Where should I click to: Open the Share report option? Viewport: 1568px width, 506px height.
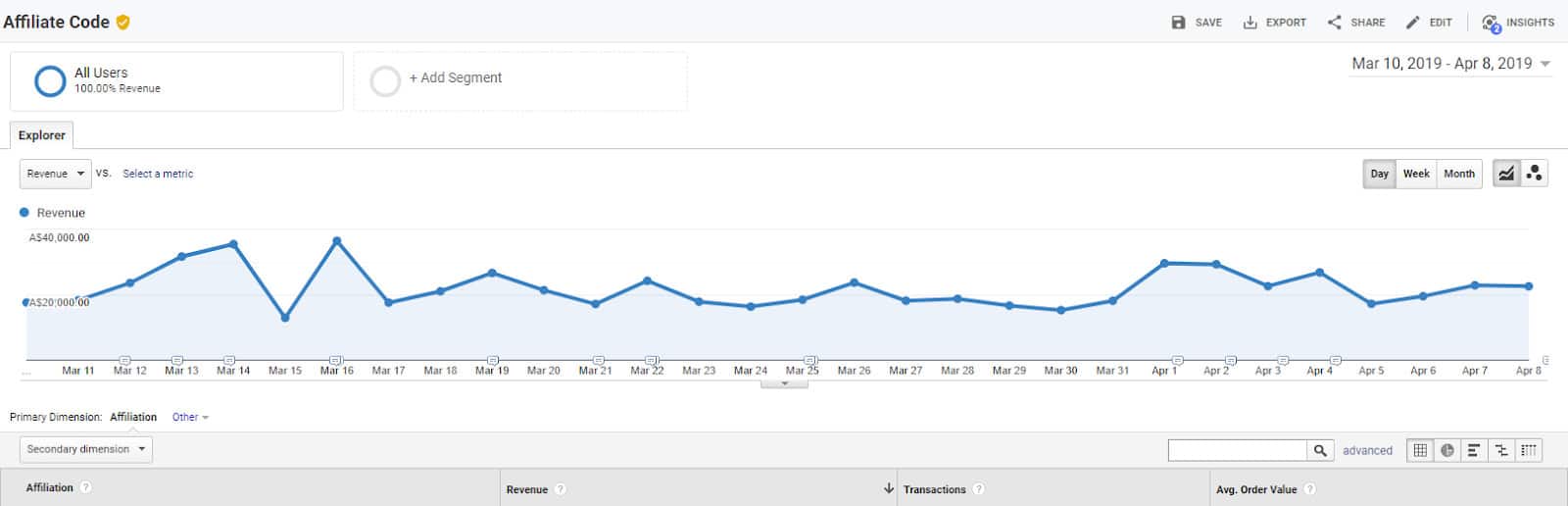[1335, 23]
